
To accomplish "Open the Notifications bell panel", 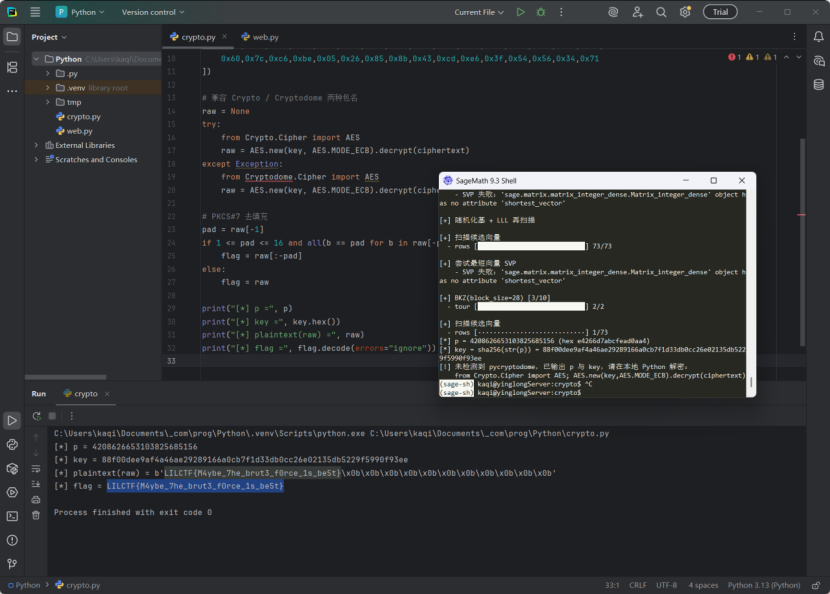I will tap(818, 37).
